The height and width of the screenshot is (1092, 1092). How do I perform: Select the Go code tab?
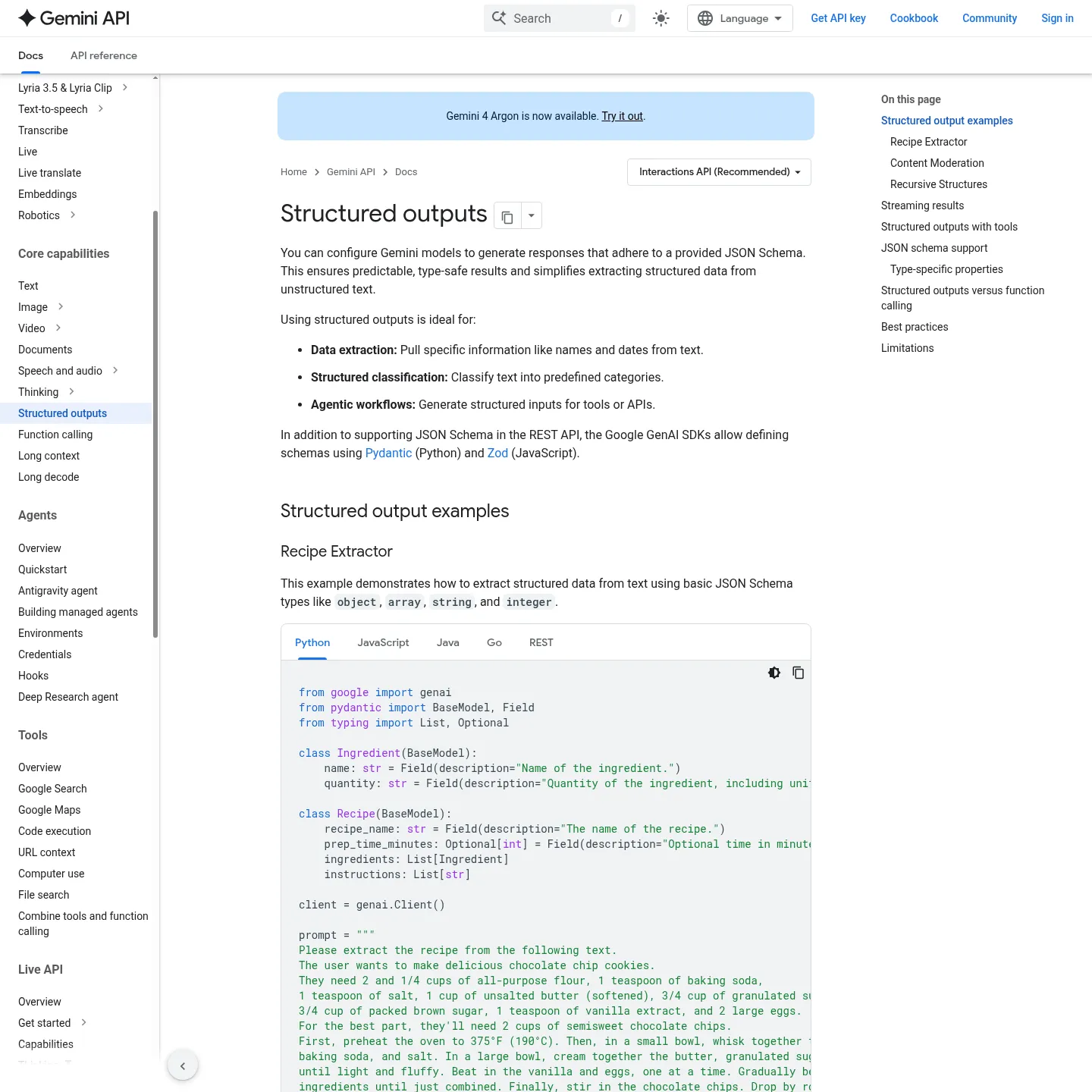(494, 642)
